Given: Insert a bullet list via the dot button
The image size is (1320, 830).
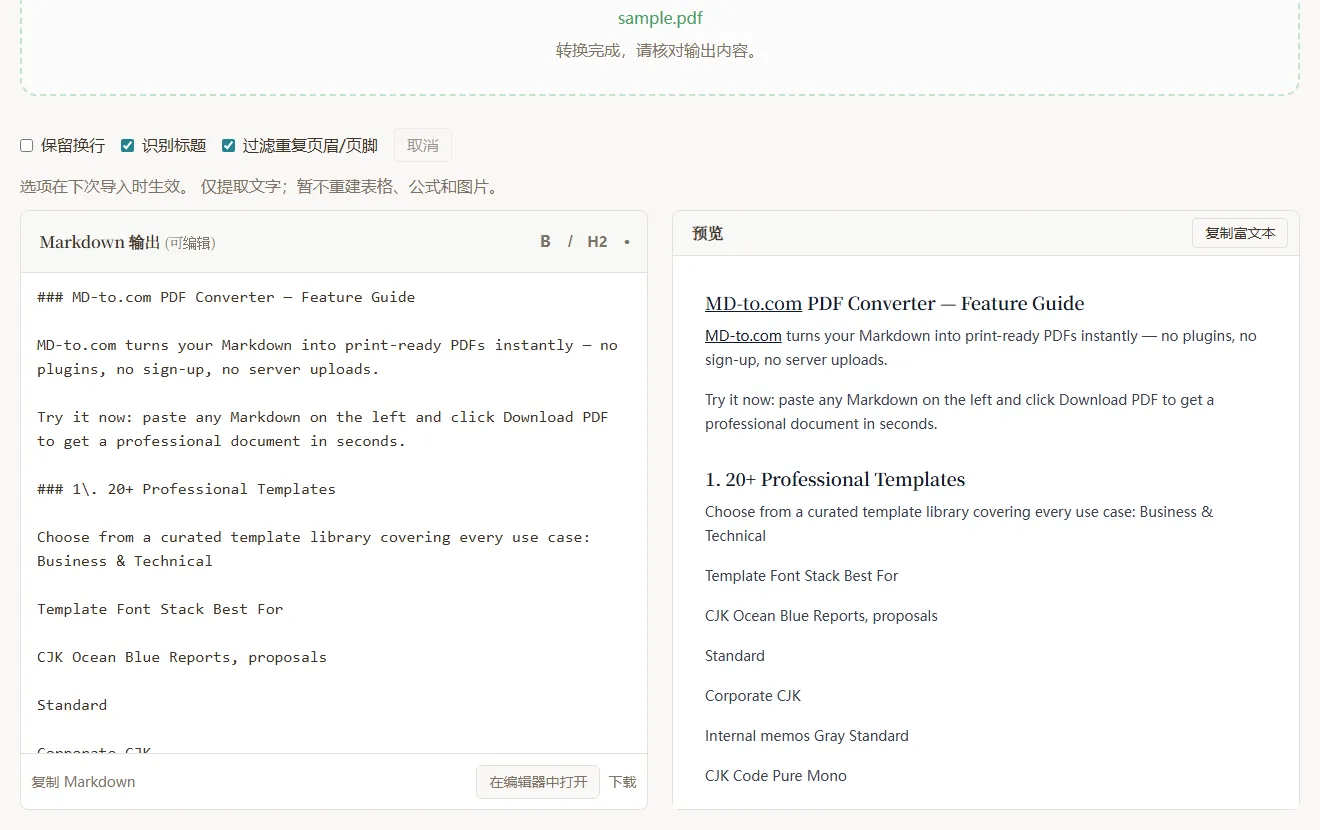Looking at the screenshot, I should pyautogui.click(x=627, y=241).
